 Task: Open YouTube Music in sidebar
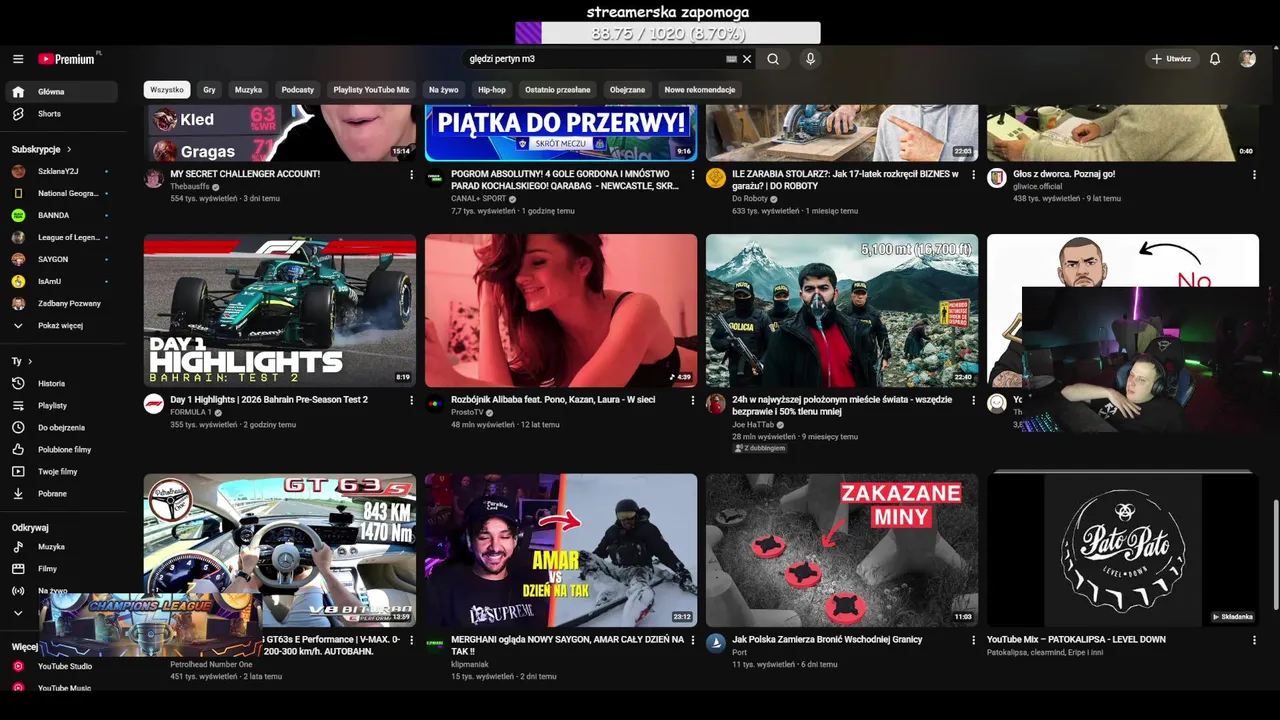click(x=64, y=688)
